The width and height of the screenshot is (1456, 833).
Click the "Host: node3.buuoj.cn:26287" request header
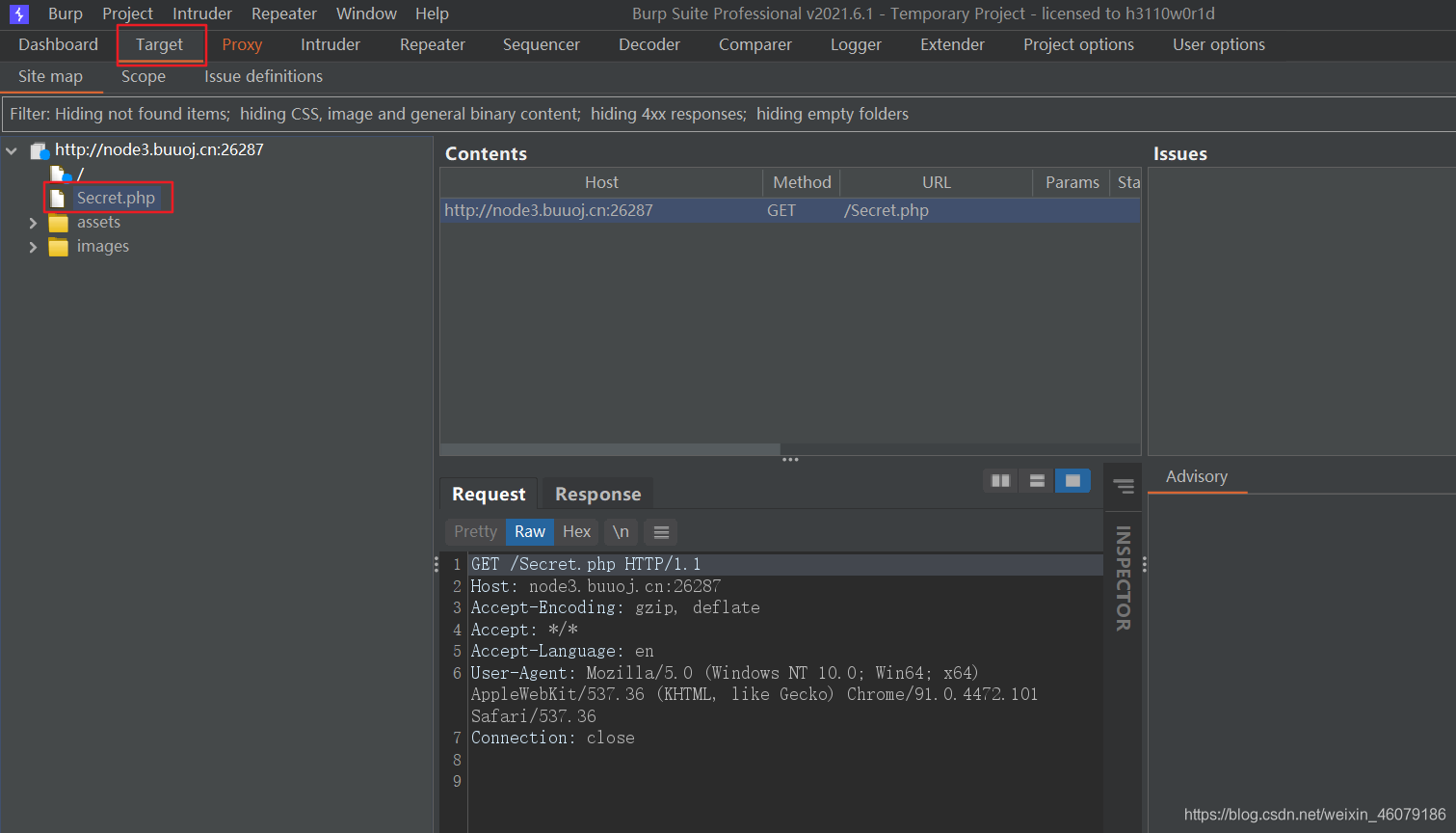click(x=596, y=586)
